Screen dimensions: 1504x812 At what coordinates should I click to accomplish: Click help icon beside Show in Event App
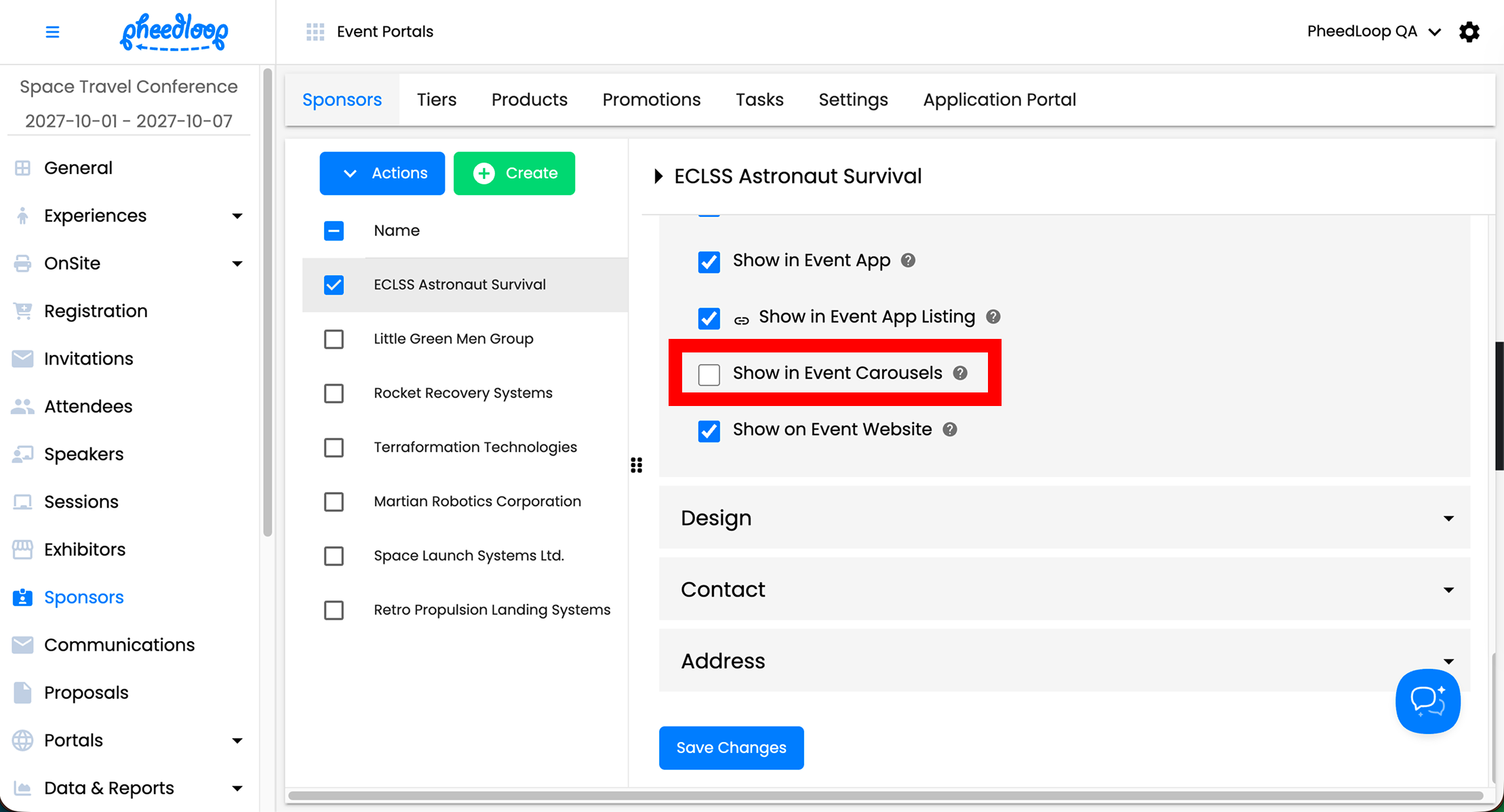click(x=908, y=260)
